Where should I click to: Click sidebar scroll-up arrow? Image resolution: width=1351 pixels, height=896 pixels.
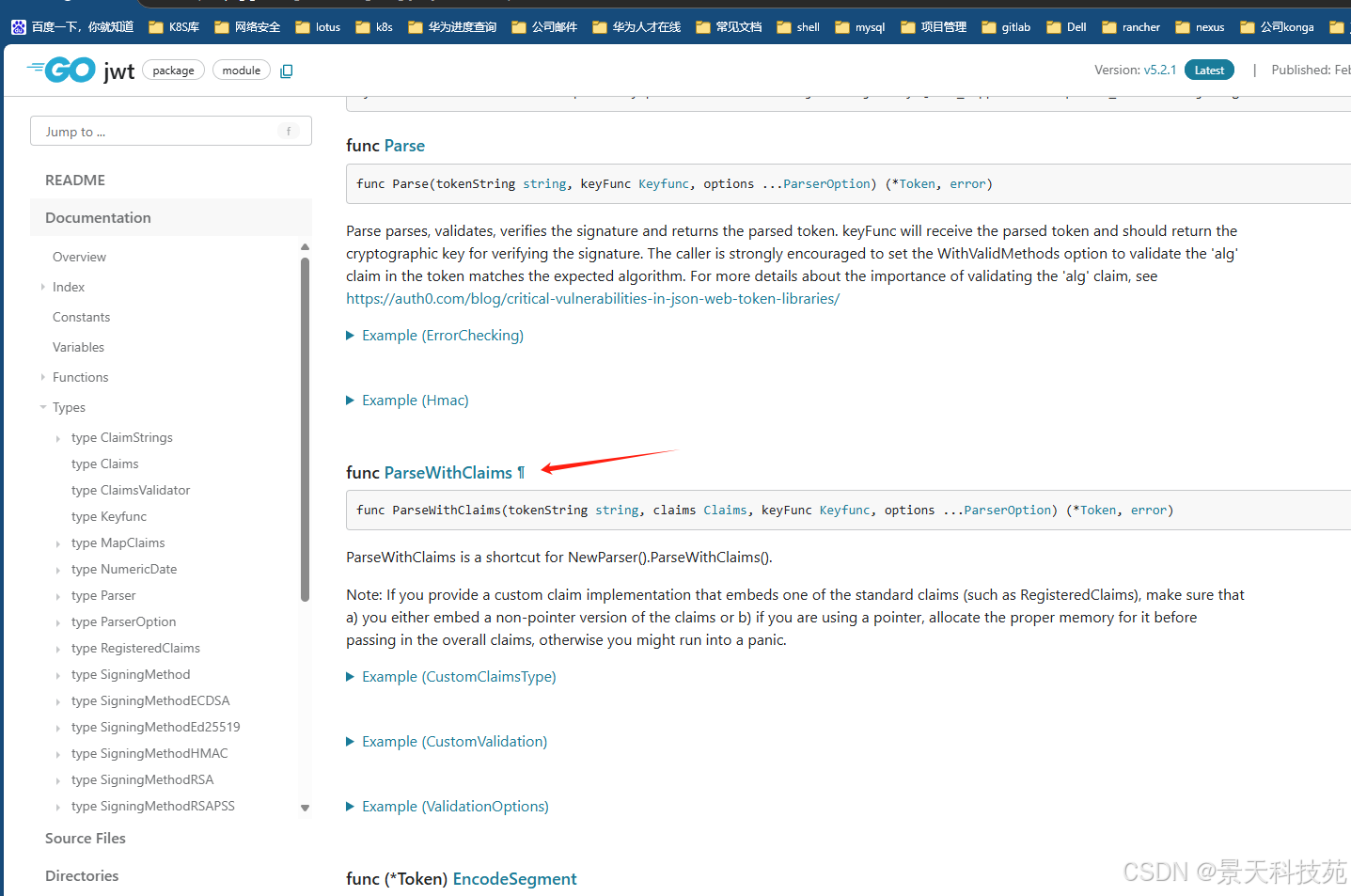305,247
